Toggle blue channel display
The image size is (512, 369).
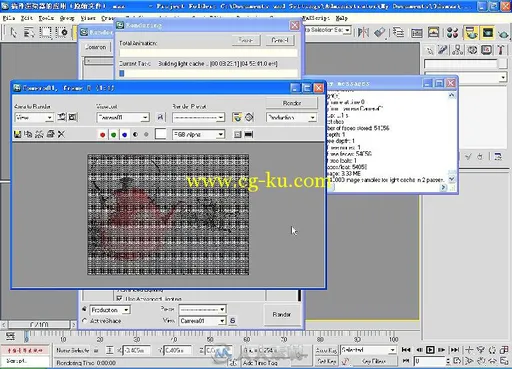click(x=125, y=135)
